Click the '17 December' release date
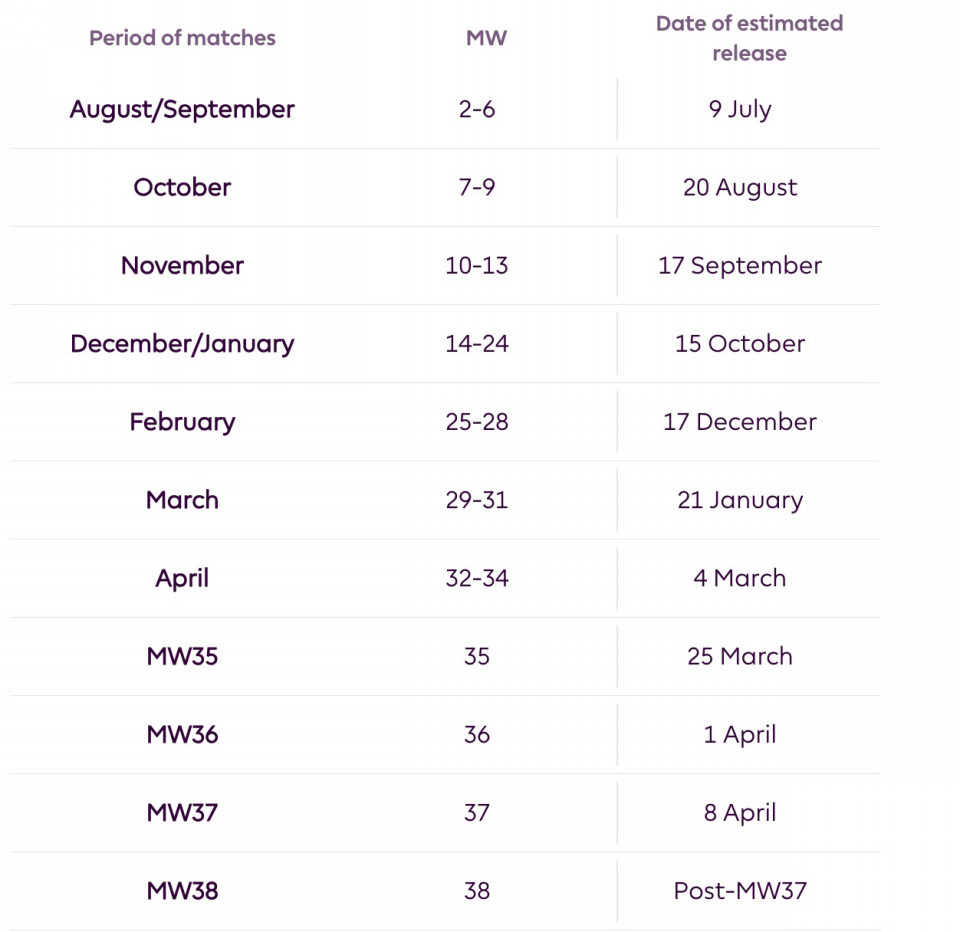Screen dimensions: 960x932 [740, 421]
